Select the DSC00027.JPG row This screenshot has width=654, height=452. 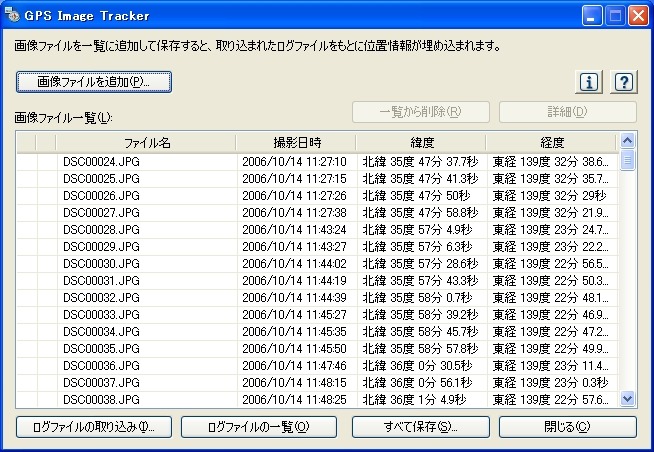[x=101, y=212]
